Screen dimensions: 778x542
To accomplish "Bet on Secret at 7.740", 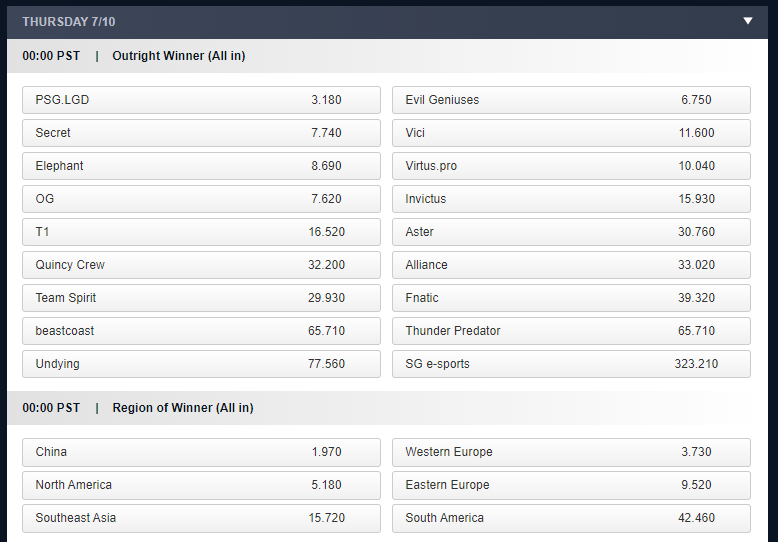I will (201, 133).
